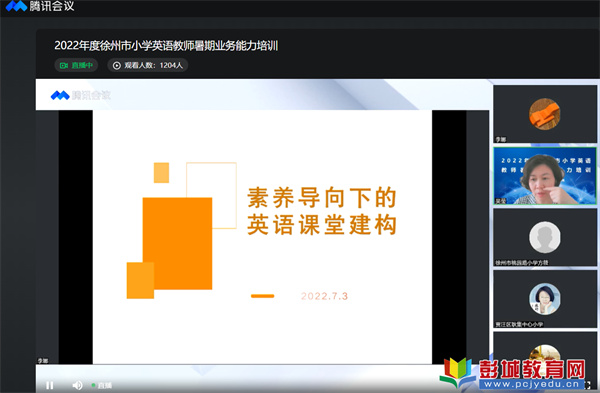Click the green 直播 live indicator in player bar
Image resolution: width=600 pixels, height=393 pixels.
[102, 385]
